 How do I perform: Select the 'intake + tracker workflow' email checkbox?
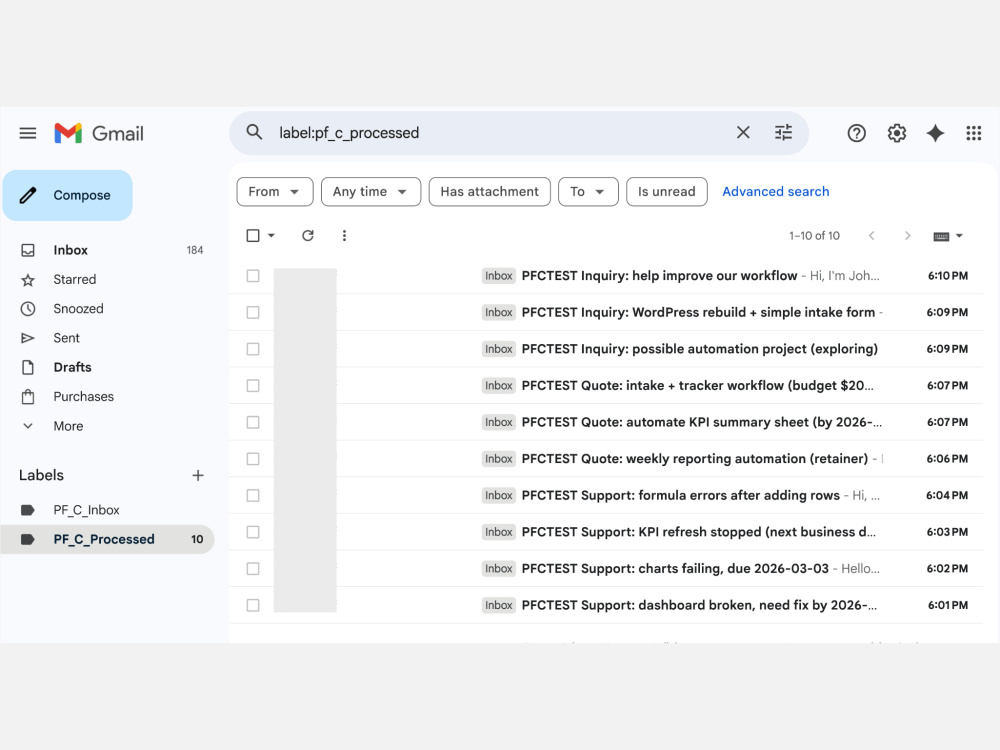point(253,386)
